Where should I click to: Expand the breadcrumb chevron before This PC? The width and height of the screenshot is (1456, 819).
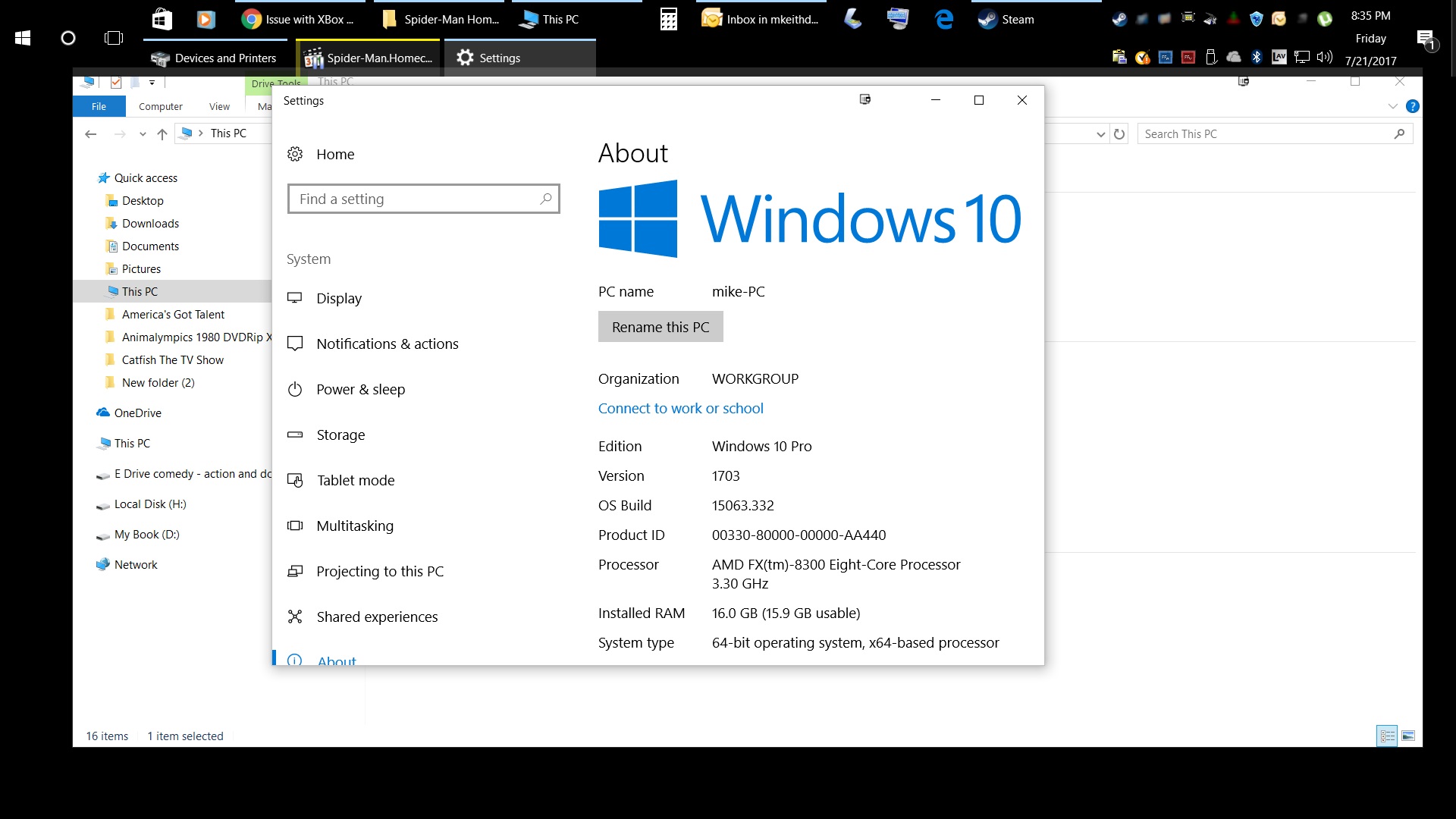200,133
